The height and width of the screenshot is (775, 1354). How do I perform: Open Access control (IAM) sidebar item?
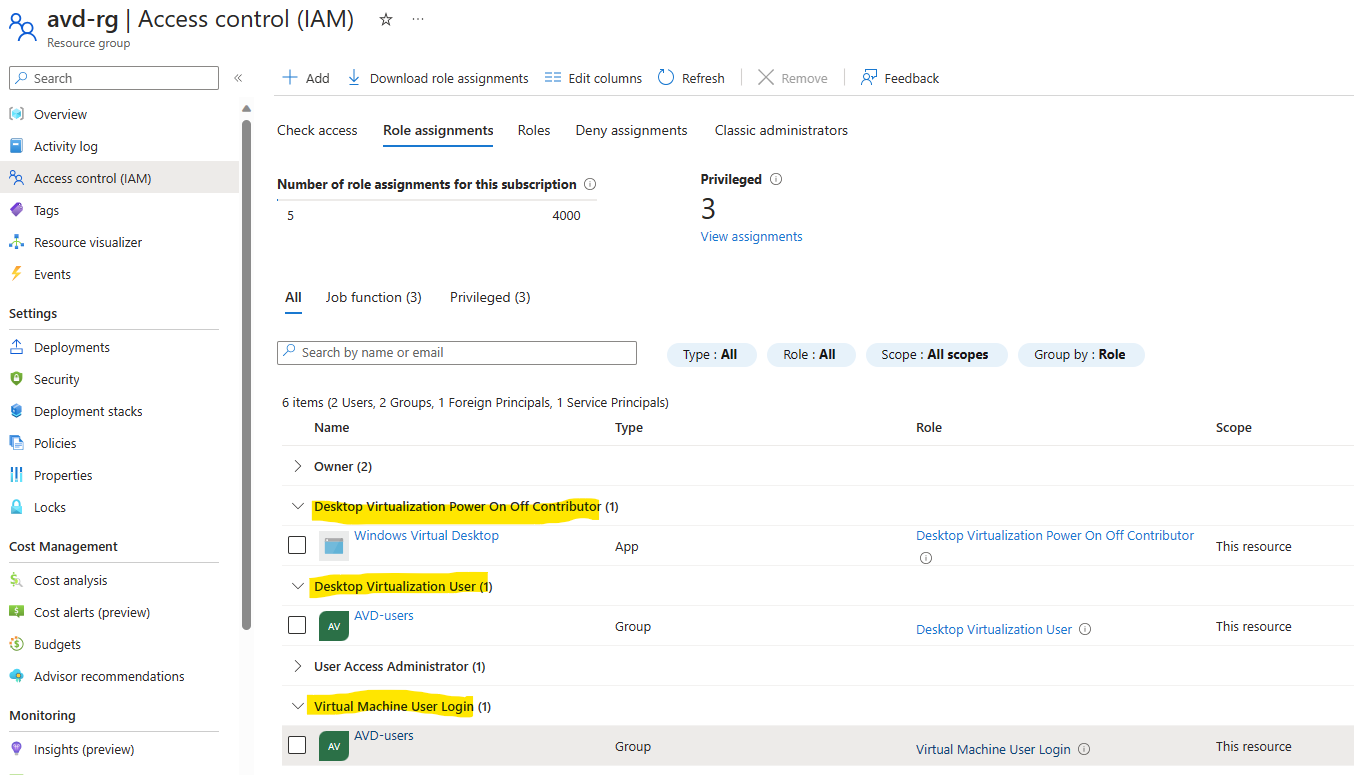click(x=92, y=178)
